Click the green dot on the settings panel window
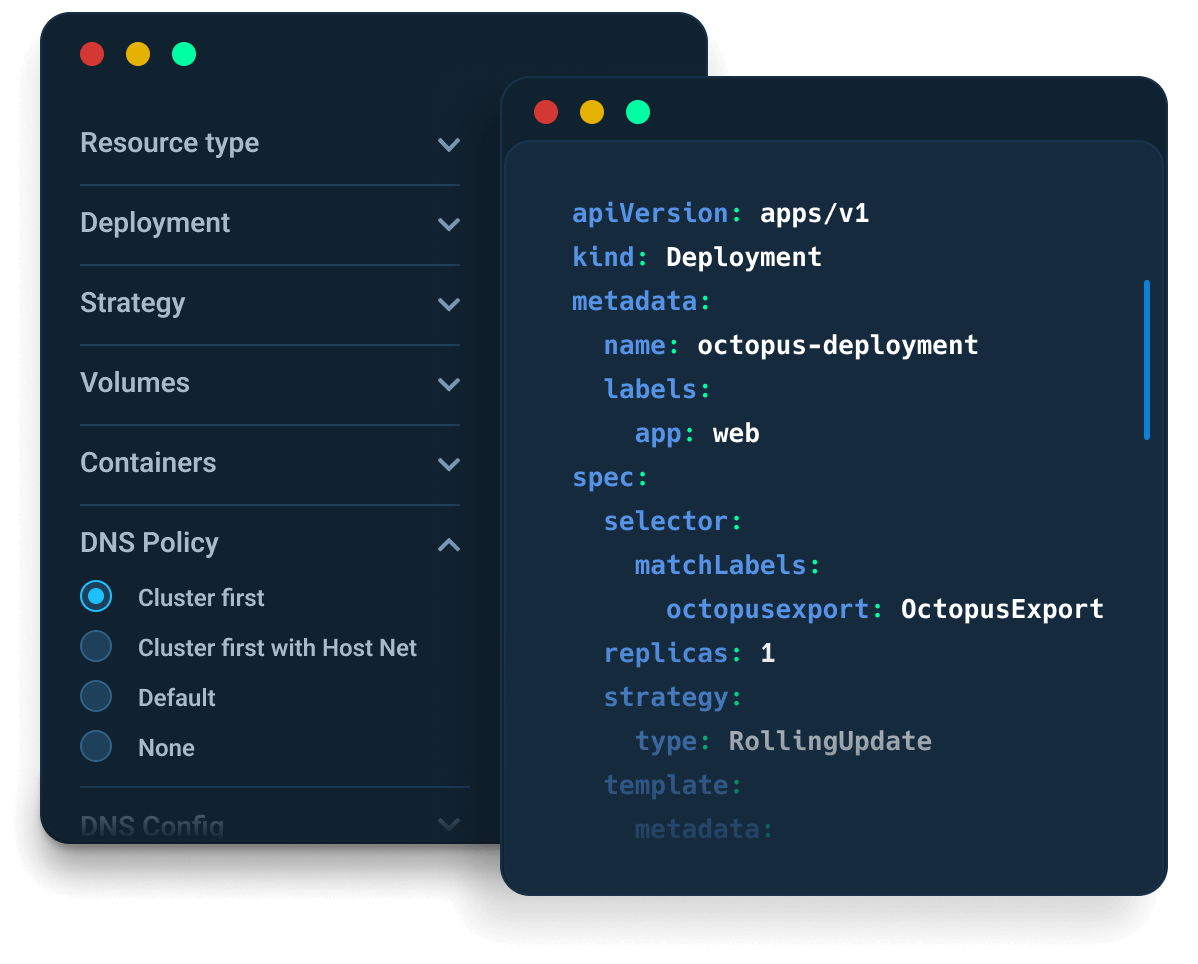The height and width of the screenshot is (964, 1198). tap(184, 54)
